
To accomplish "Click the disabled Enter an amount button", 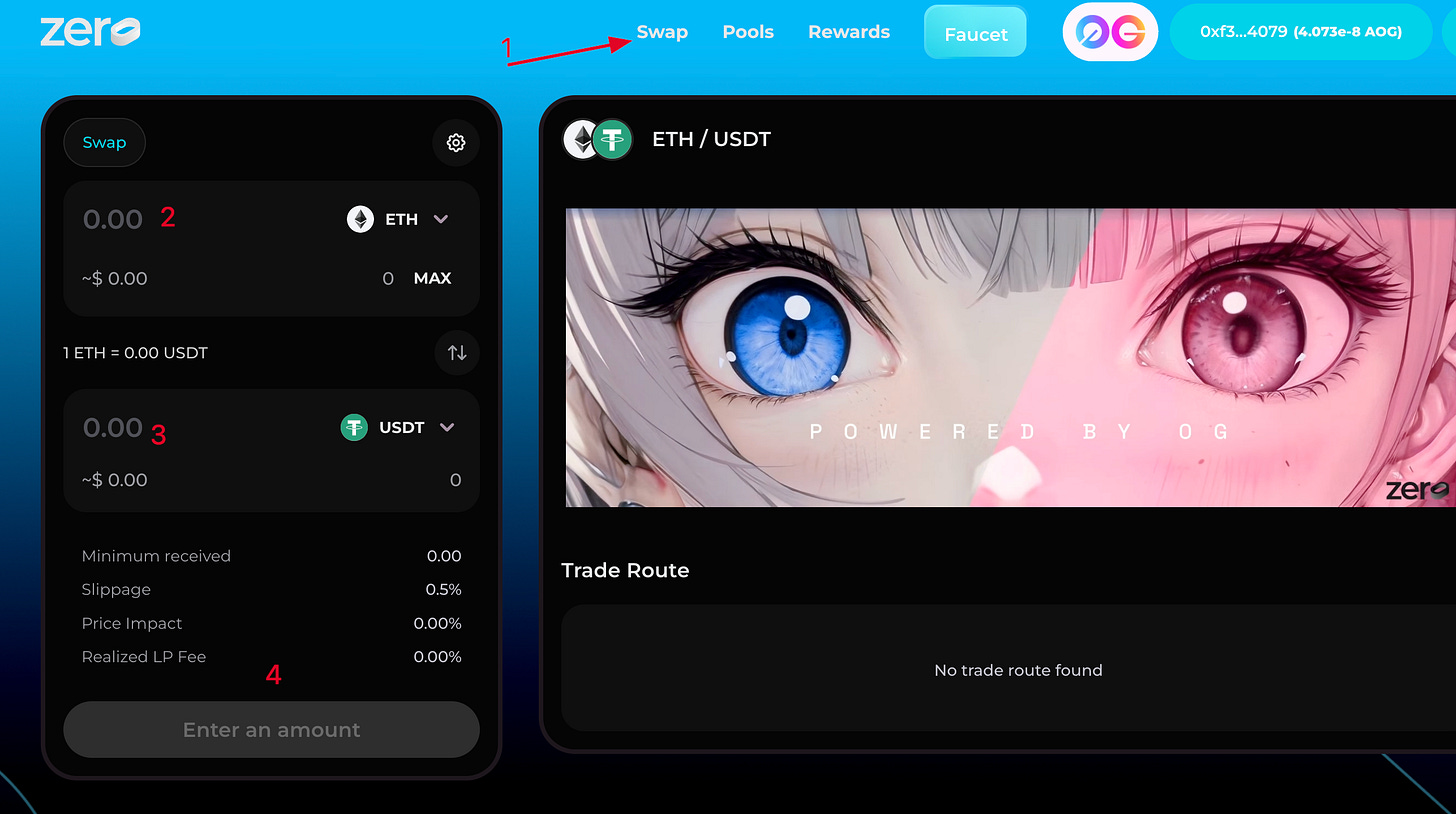I will click(x=271, y=730).
